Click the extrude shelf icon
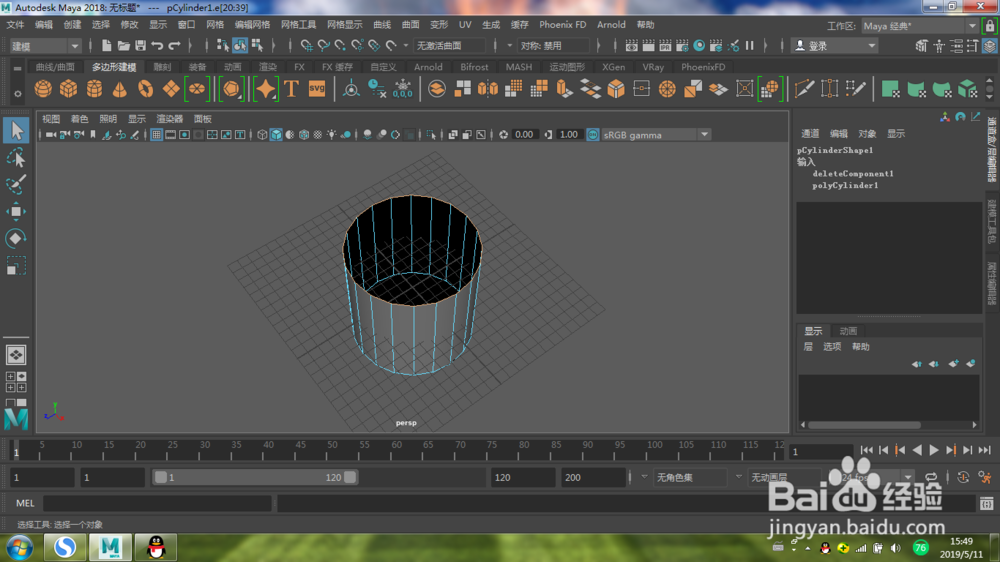1000x562 pixels. tap(564, 89)
